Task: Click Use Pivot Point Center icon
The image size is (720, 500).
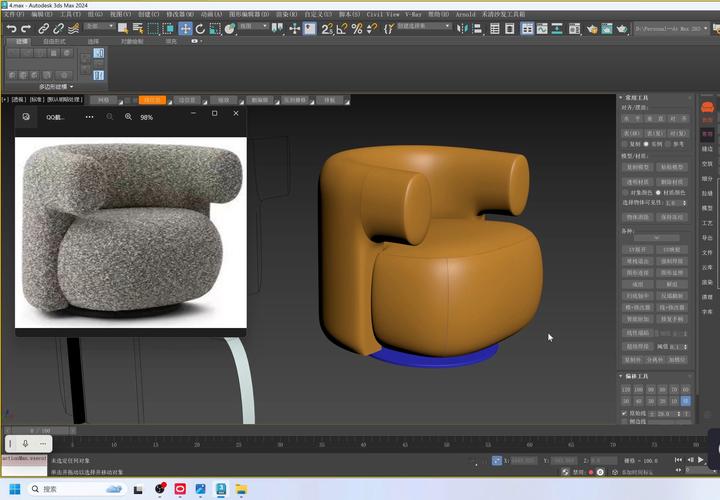Action: (277, 28)
